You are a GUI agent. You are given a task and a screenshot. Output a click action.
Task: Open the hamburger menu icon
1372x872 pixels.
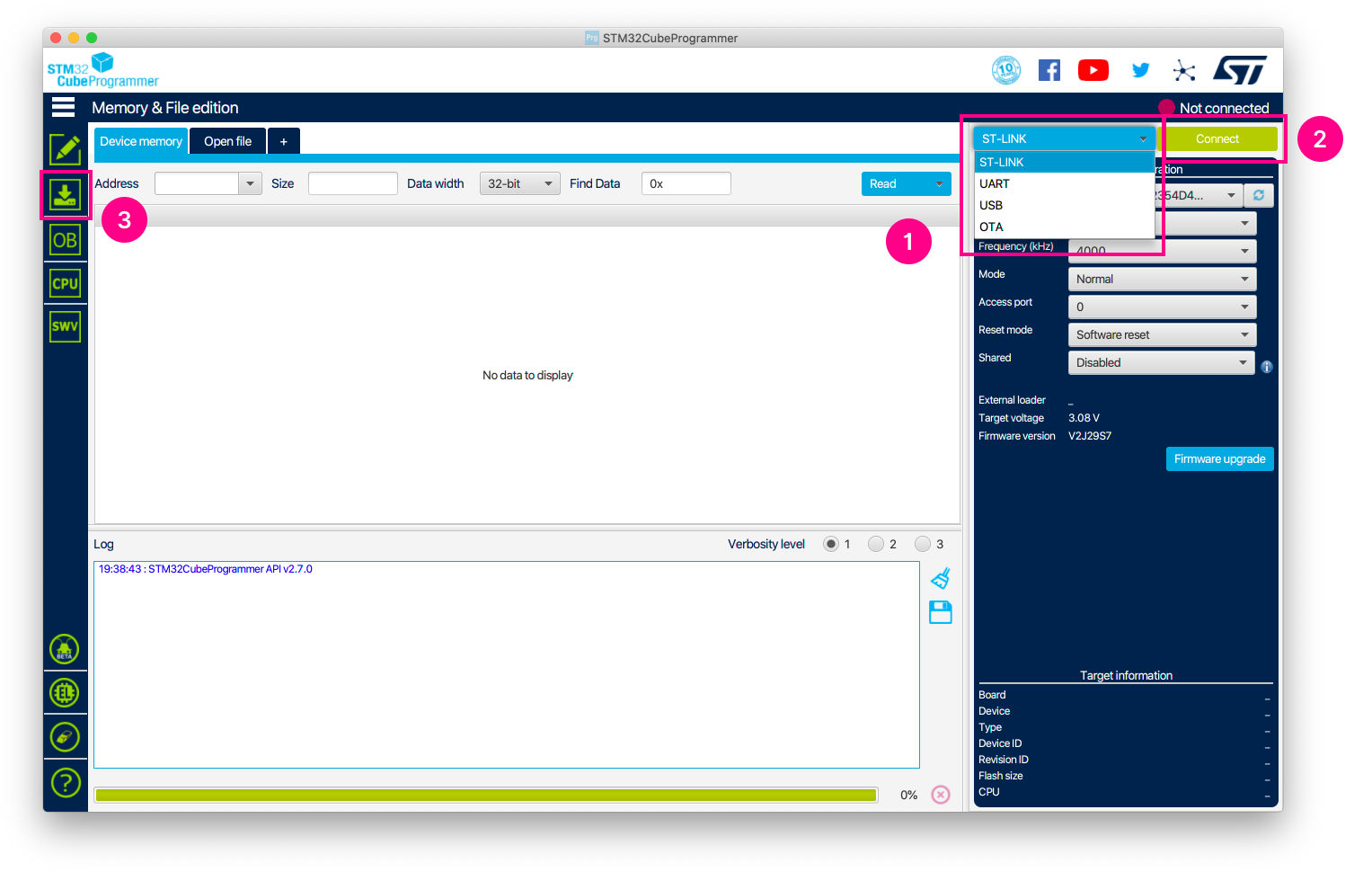pos(63,108)
